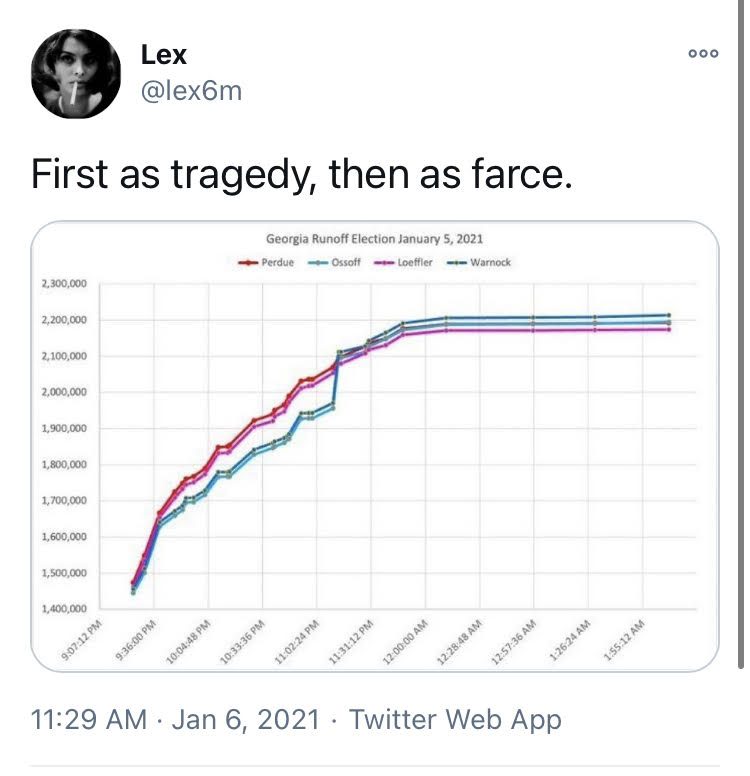Open the Lex display name profile link
Image resolution: width=750 pixels, height=776 pixels.
pos(164,54)
